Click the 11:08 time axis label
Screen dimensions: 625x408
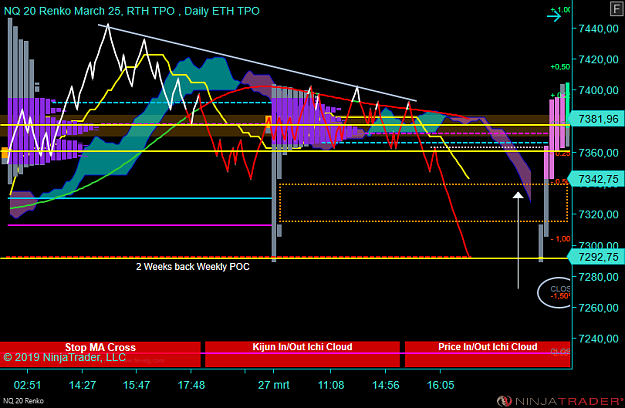coord(331,385)
